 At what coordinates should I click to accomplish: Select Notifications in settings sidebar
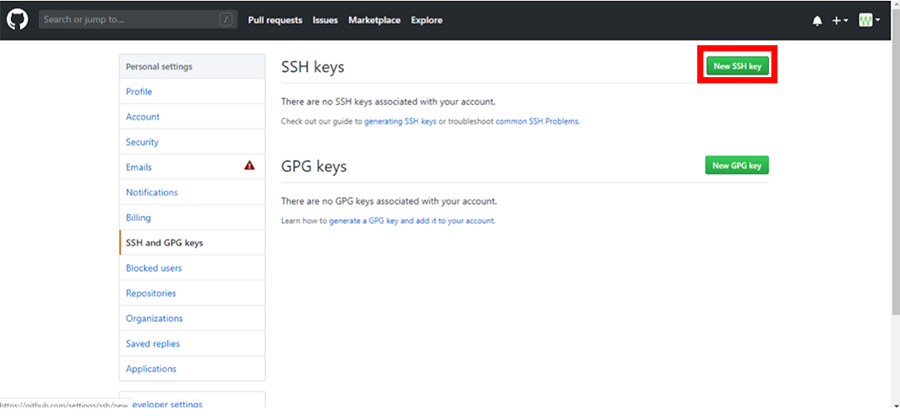point(192,193)
